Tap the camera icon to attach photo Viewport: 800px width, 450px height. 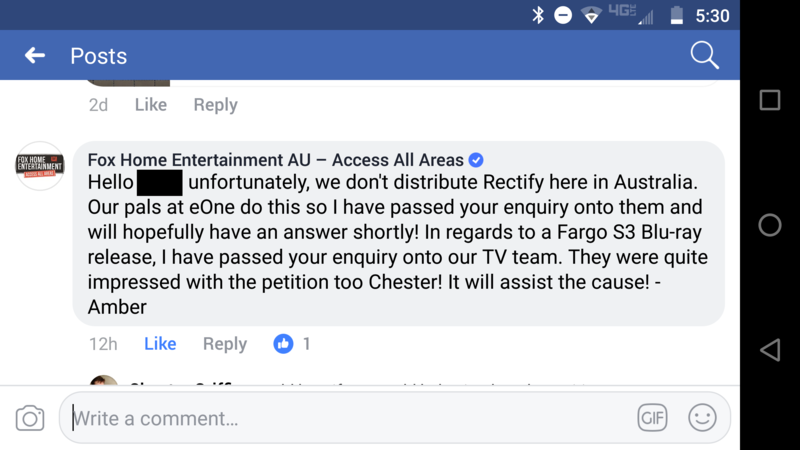30,419
